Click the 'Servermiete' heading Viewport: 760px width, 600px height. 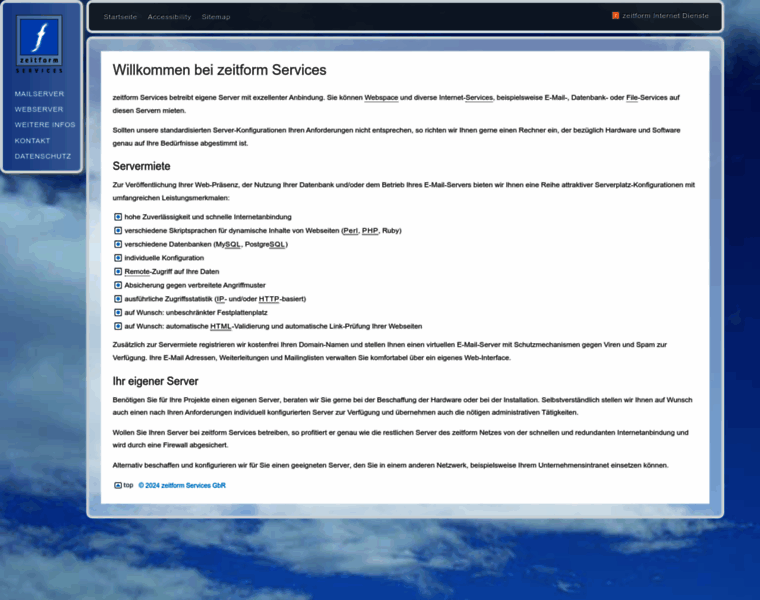tap(142, 166)
